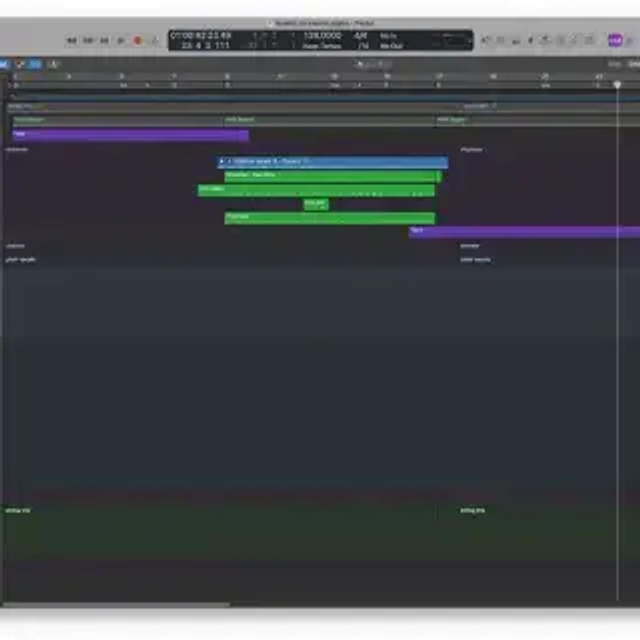Toggle the red record button
The height and width of the screenshot is (640, 640).
[138, 40]
